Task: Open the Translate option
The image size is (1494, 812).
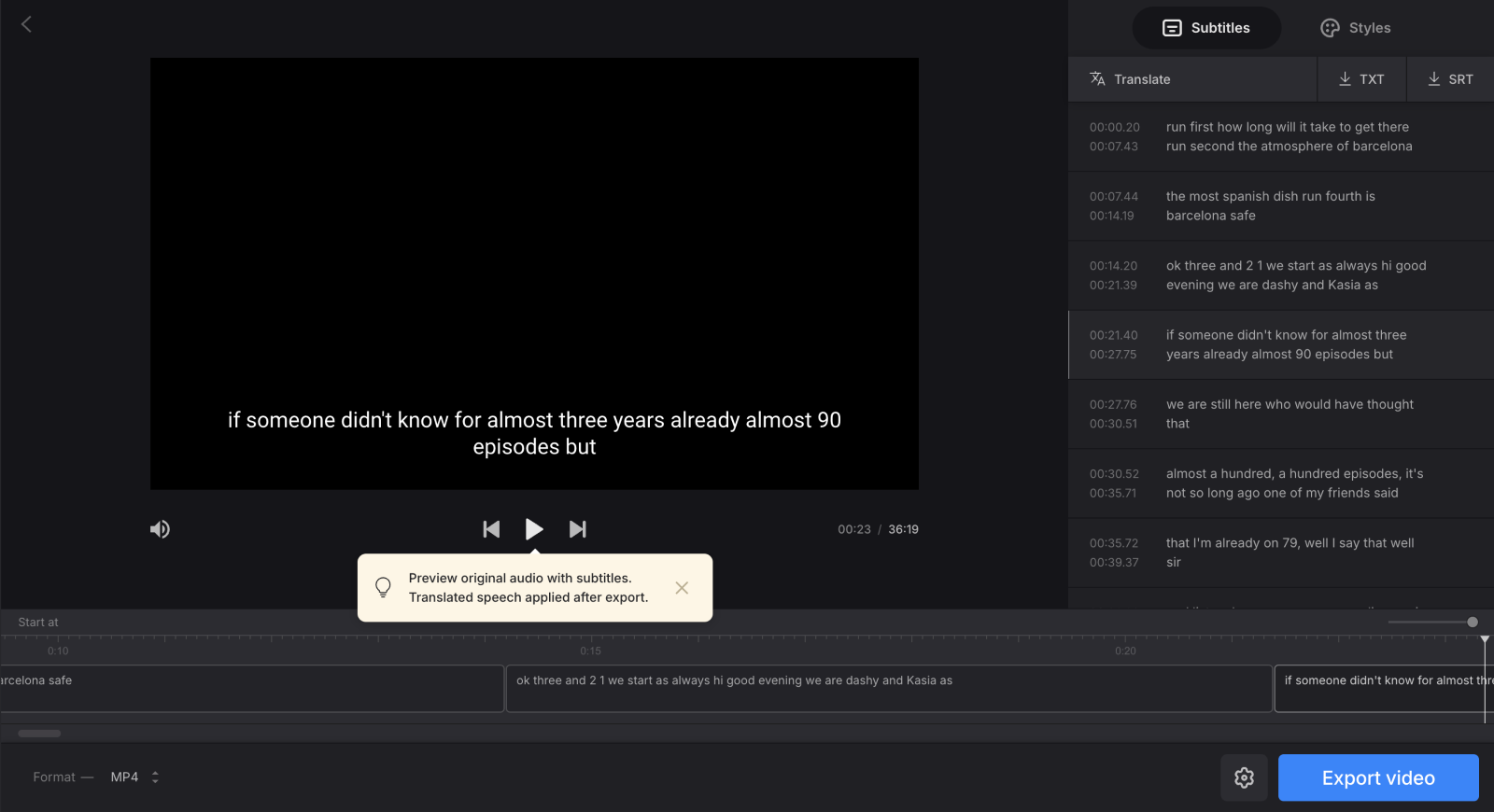Action: click(x=1192, y=79)
